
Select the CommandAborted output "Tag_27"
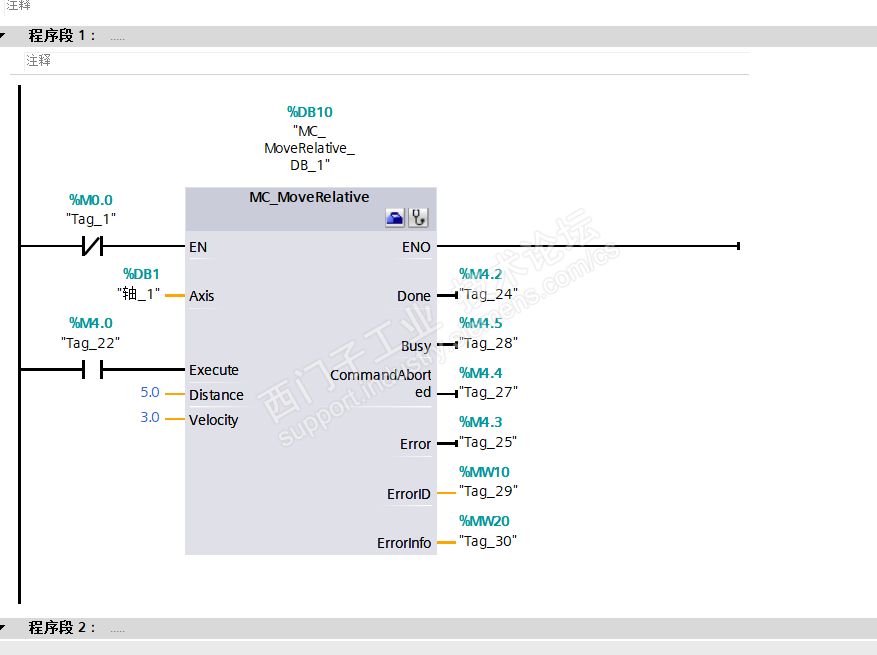[x=488, y=392]
